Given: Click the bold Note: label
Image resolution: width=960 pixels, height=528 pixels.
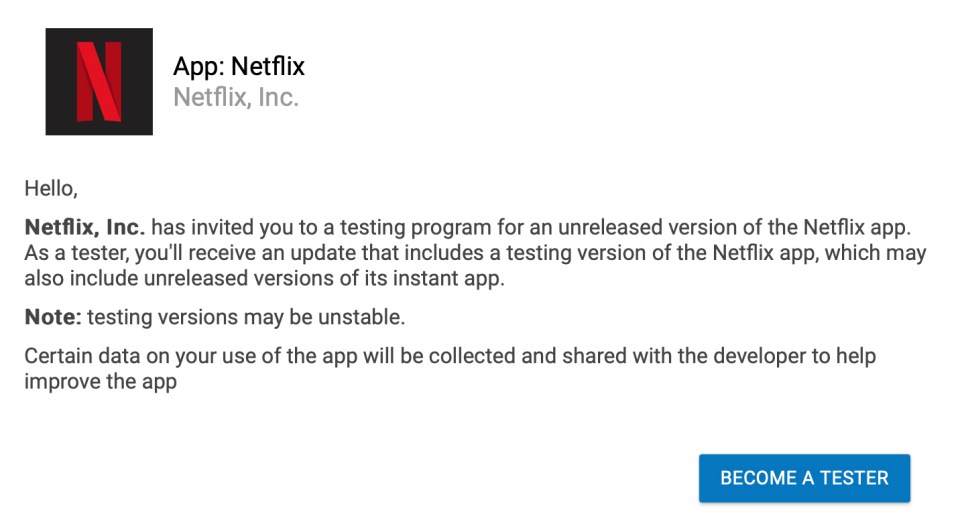Looking at the screenshot, I should [x=53, y=317].
